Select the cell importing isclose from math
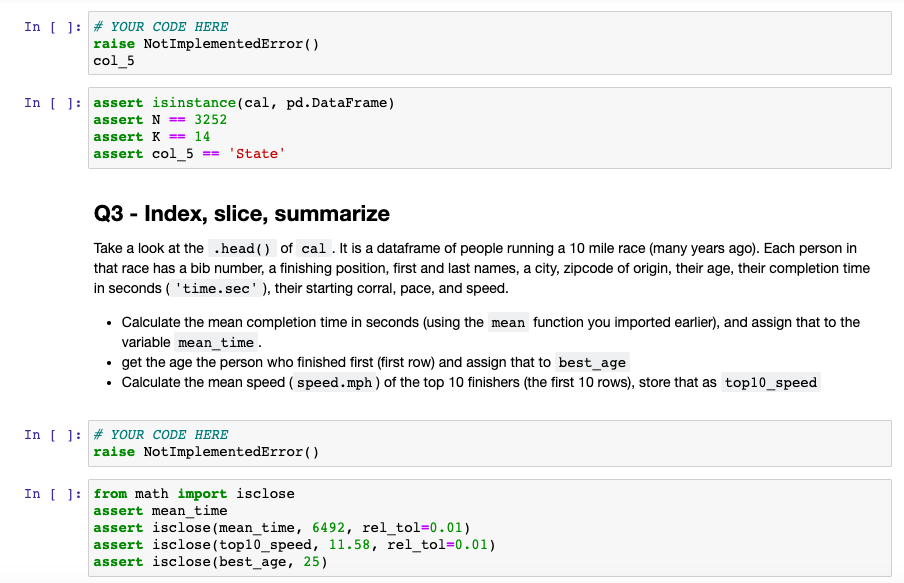Viewport: 904px width, 583px height. [x=489, y=528]
